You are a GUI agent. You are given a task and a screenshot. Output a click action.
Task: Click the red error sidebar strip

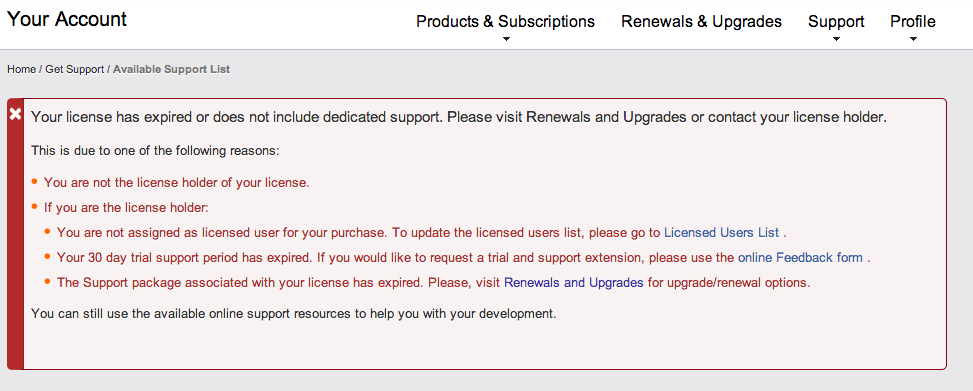pyautogui.click(x=16, y=233)
